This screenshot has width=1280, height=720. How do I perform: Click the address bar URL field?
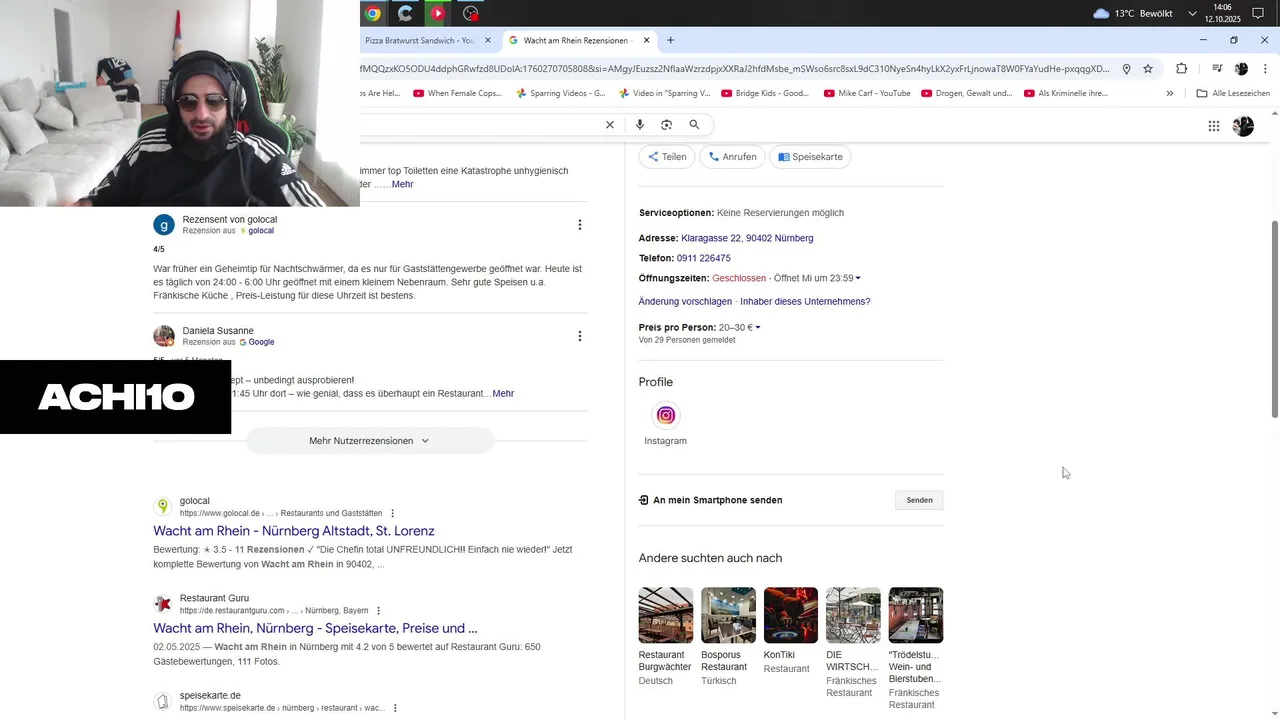click(x=735, y=69)
